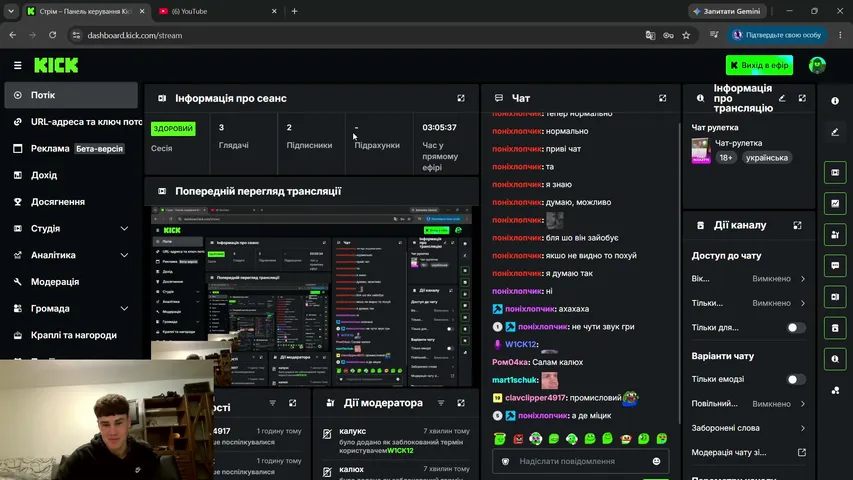Click the Надіслати повідомлення chat input
Viewport: 853px width, 480px height.
pyautogui.click(x=580, y=461)
